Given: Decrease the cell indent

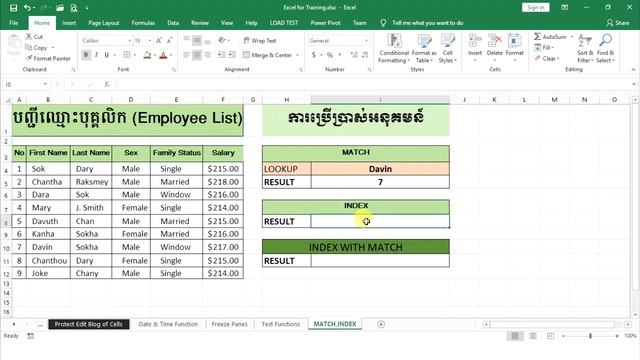Looking at the screenshot, I should (x=221, y=55).
